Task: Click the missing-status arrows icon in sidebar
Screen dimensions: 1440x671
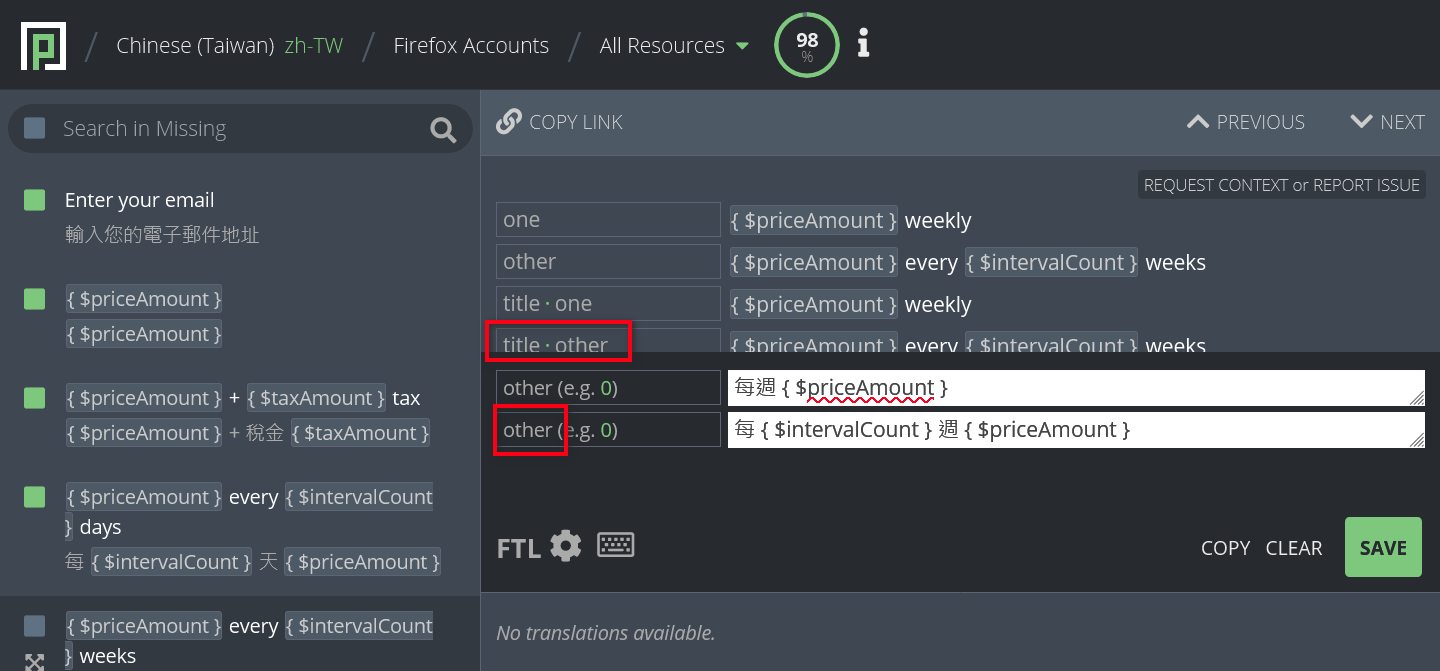Action: (x=34, y=662)
